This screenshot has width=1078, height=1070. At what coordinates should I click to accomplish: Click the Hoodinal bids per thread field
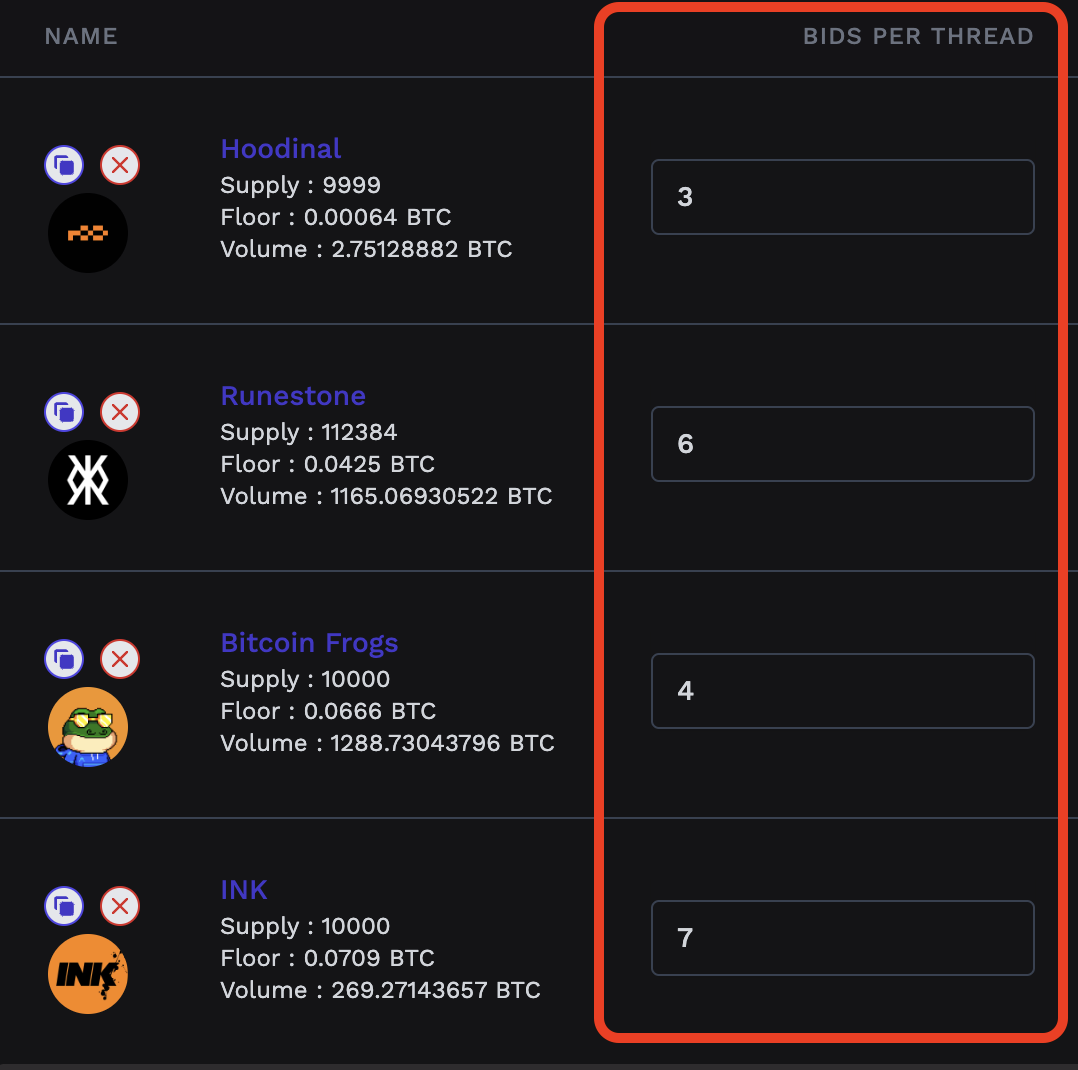click(x=842, y=197)
